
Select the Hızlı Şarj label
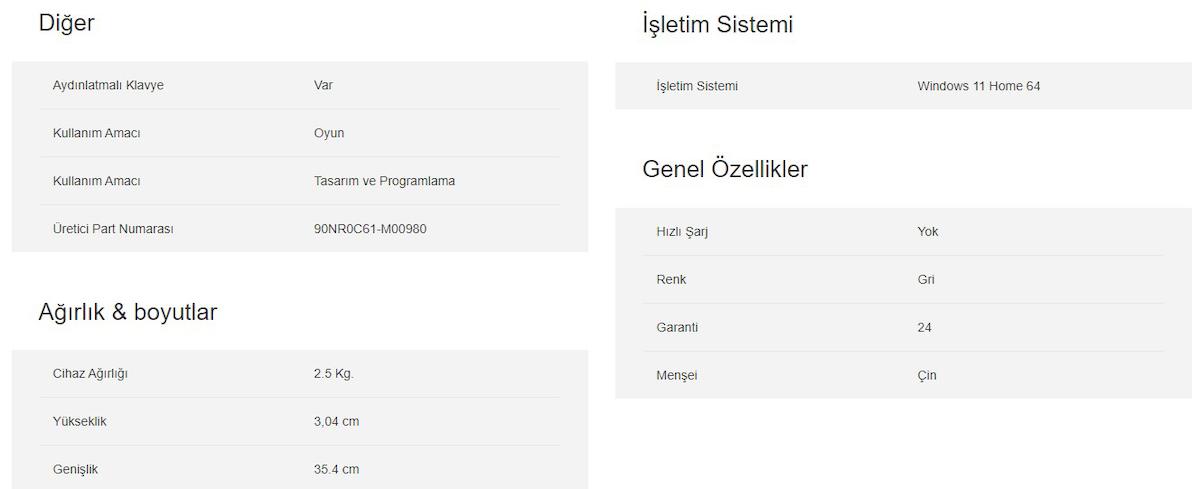pos(682,232)
